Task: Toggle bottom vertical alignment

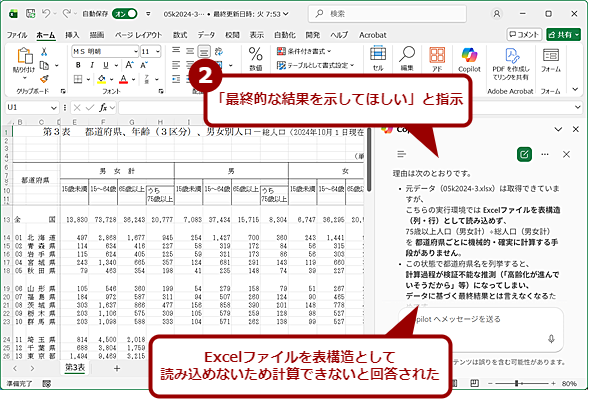Action: 204,51
